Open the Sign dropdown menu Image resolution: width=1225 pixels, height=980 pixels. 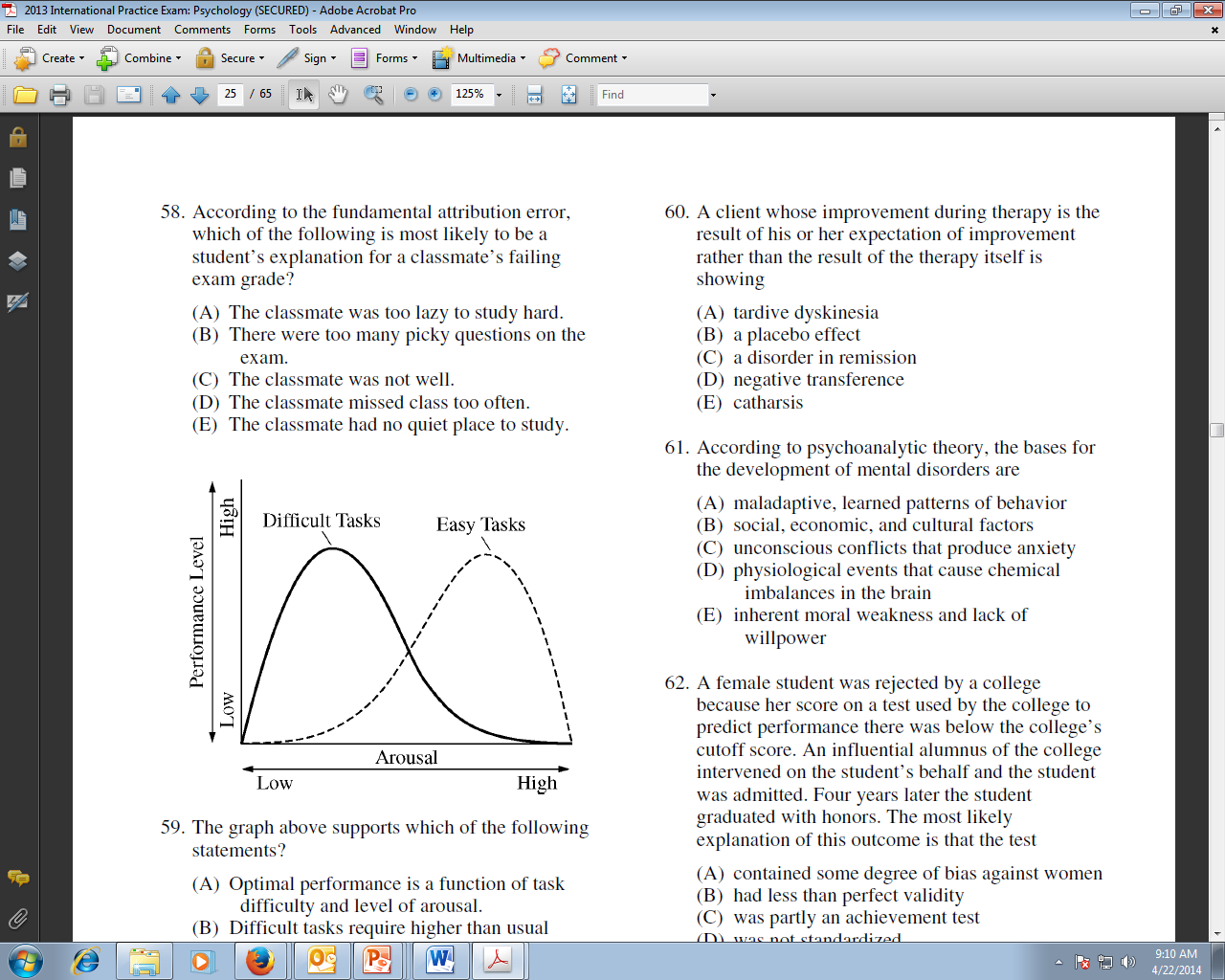tap(307, 58)
